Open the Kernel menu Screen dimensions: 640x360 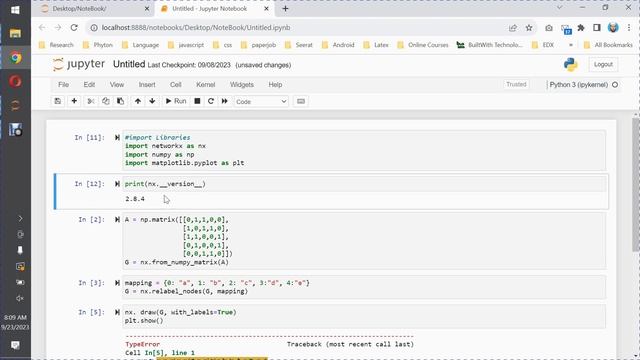pos(205,84)
